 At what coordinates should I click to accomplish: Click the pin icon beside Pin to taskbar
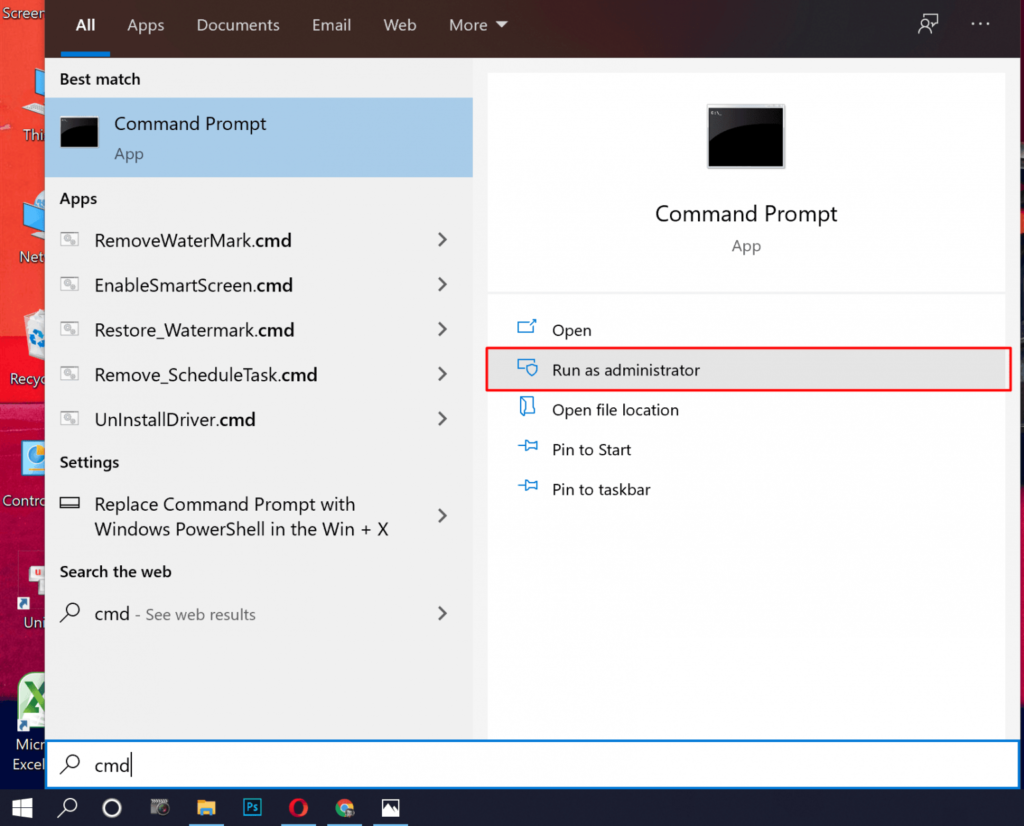click(528, 486)
